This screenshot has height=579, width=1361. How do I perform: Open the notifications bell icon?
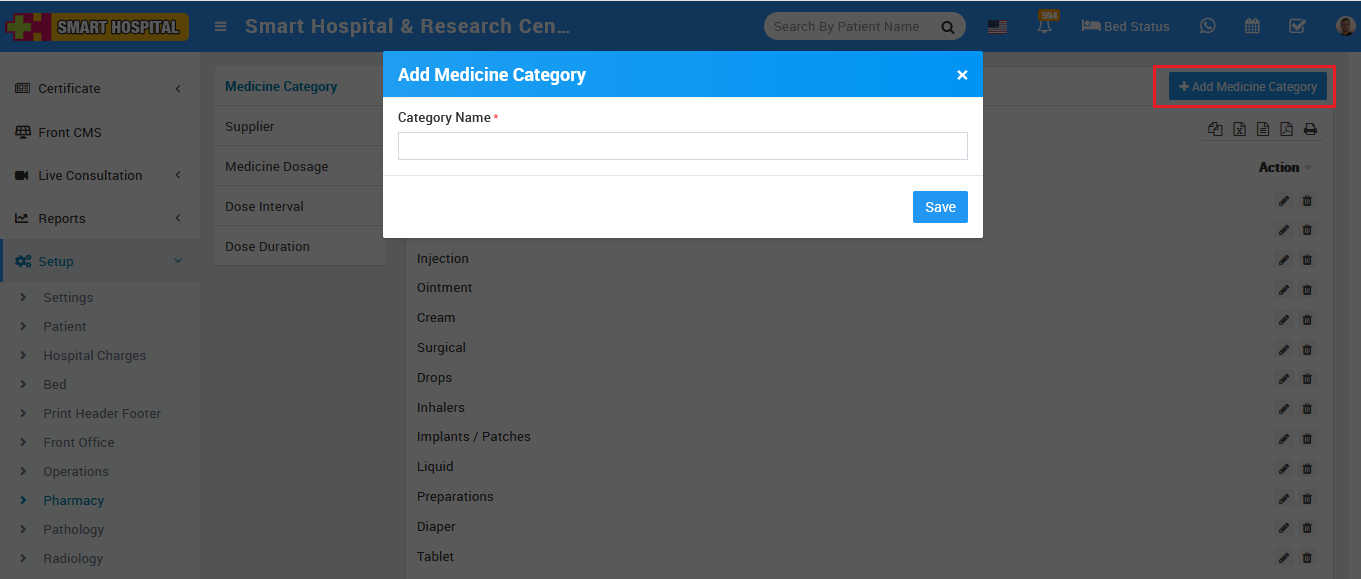tap(1045, 27)
